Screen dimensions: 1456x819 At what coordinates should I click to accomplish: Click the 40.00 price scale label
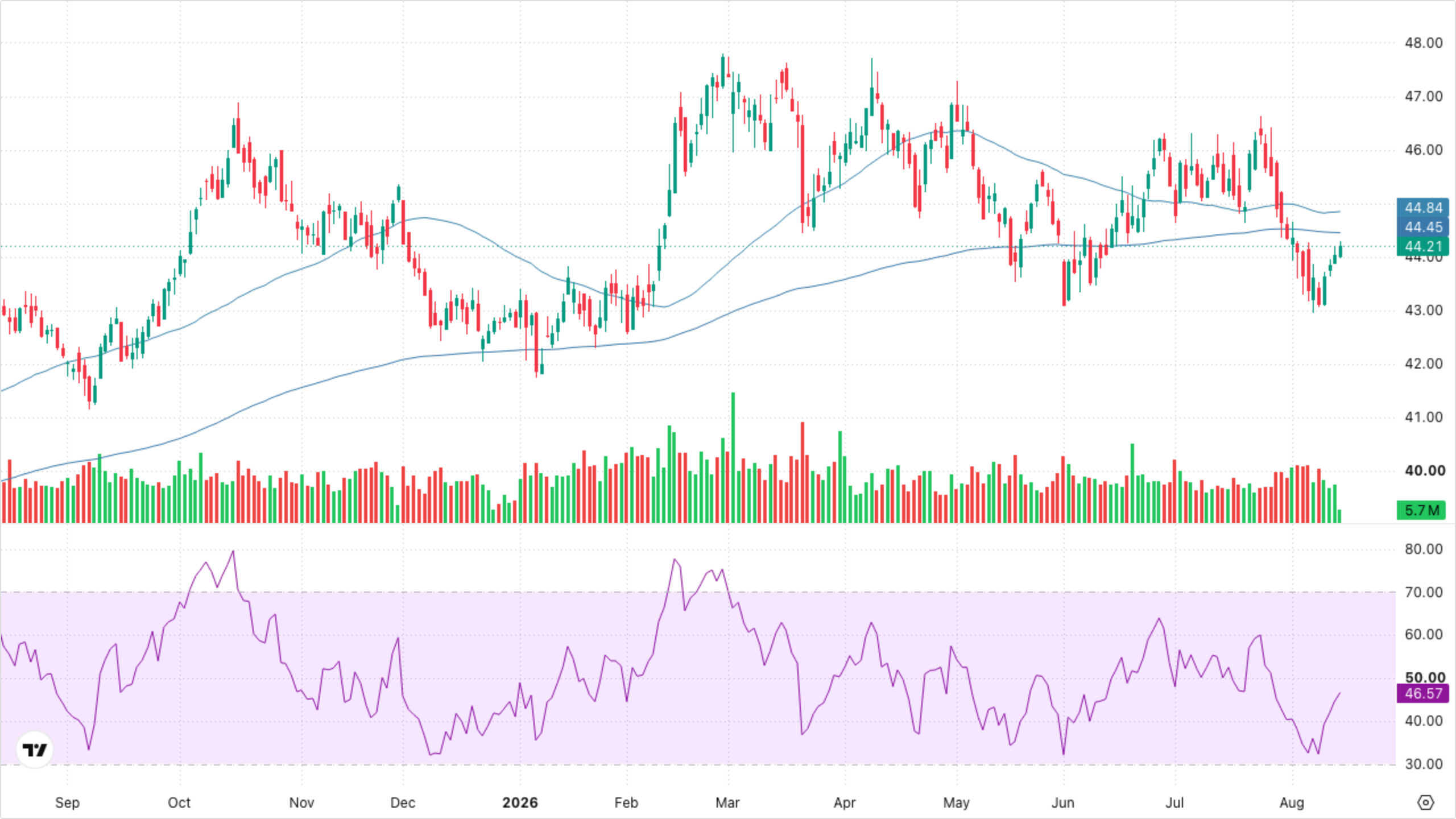click(x=1424, y=470)
